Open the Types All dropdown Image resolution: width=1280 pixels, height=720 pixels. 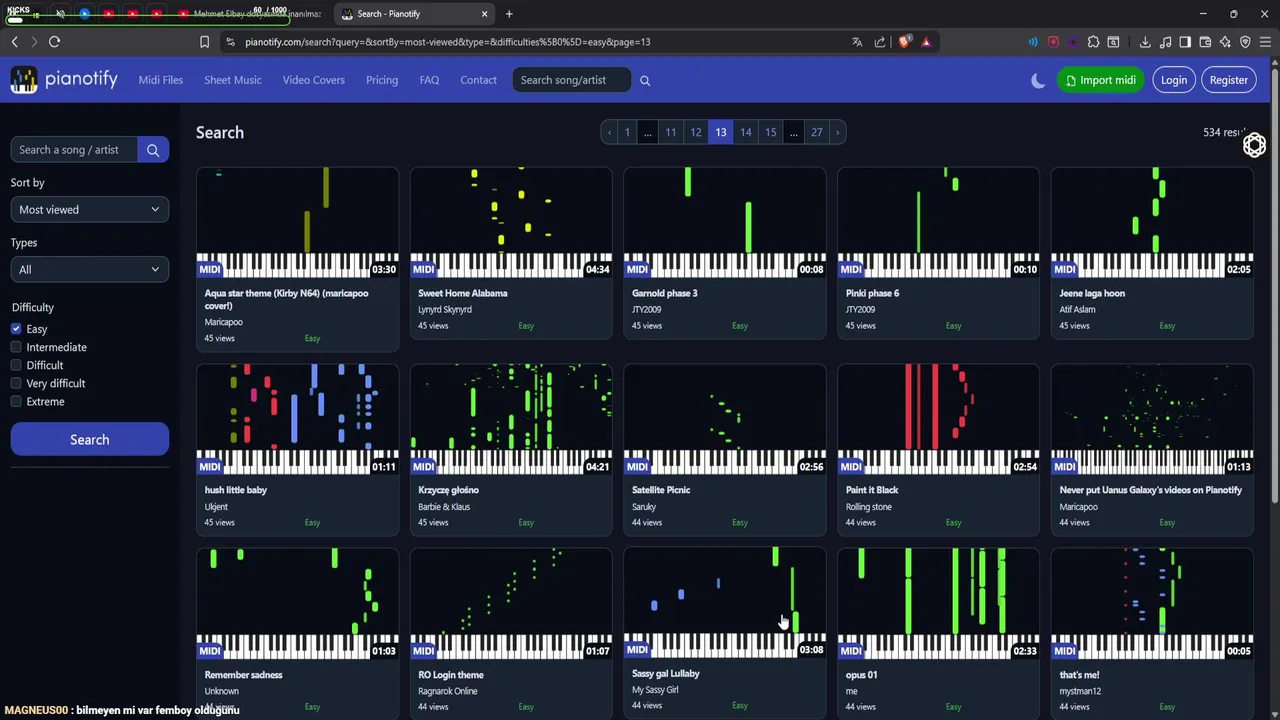click(89, 270)
